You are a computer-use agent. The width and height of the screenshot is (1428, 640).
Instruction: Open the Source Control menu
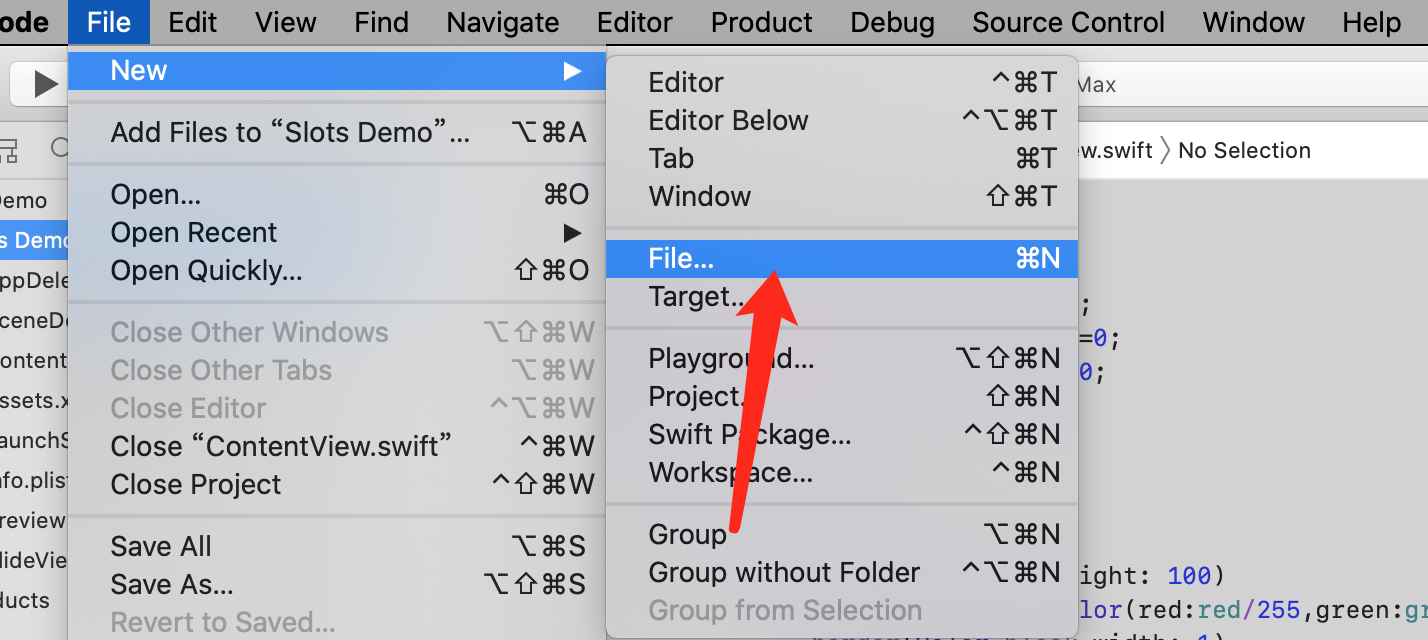pyautogui.click(x=1068, y=22)
